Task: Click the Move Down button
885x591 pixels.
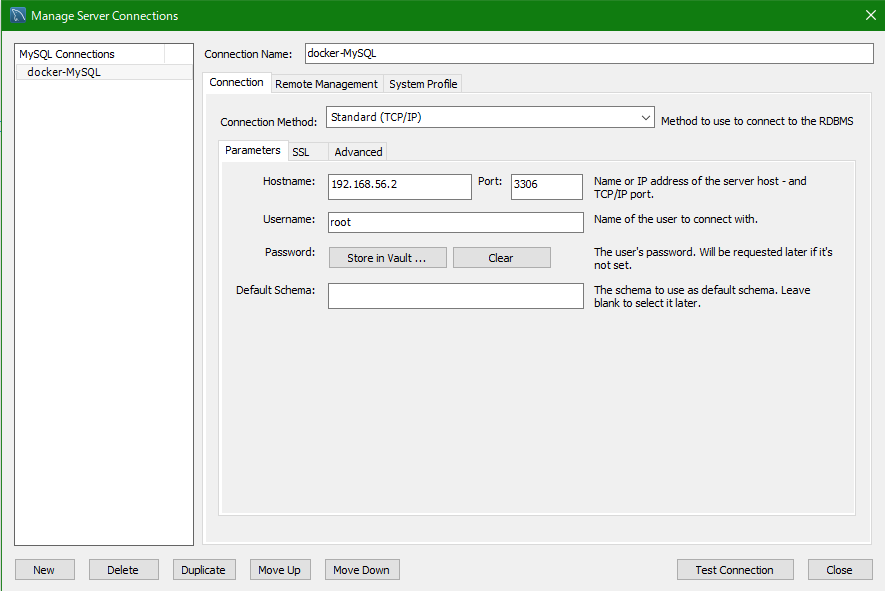Action: click(x=362, y=570)
